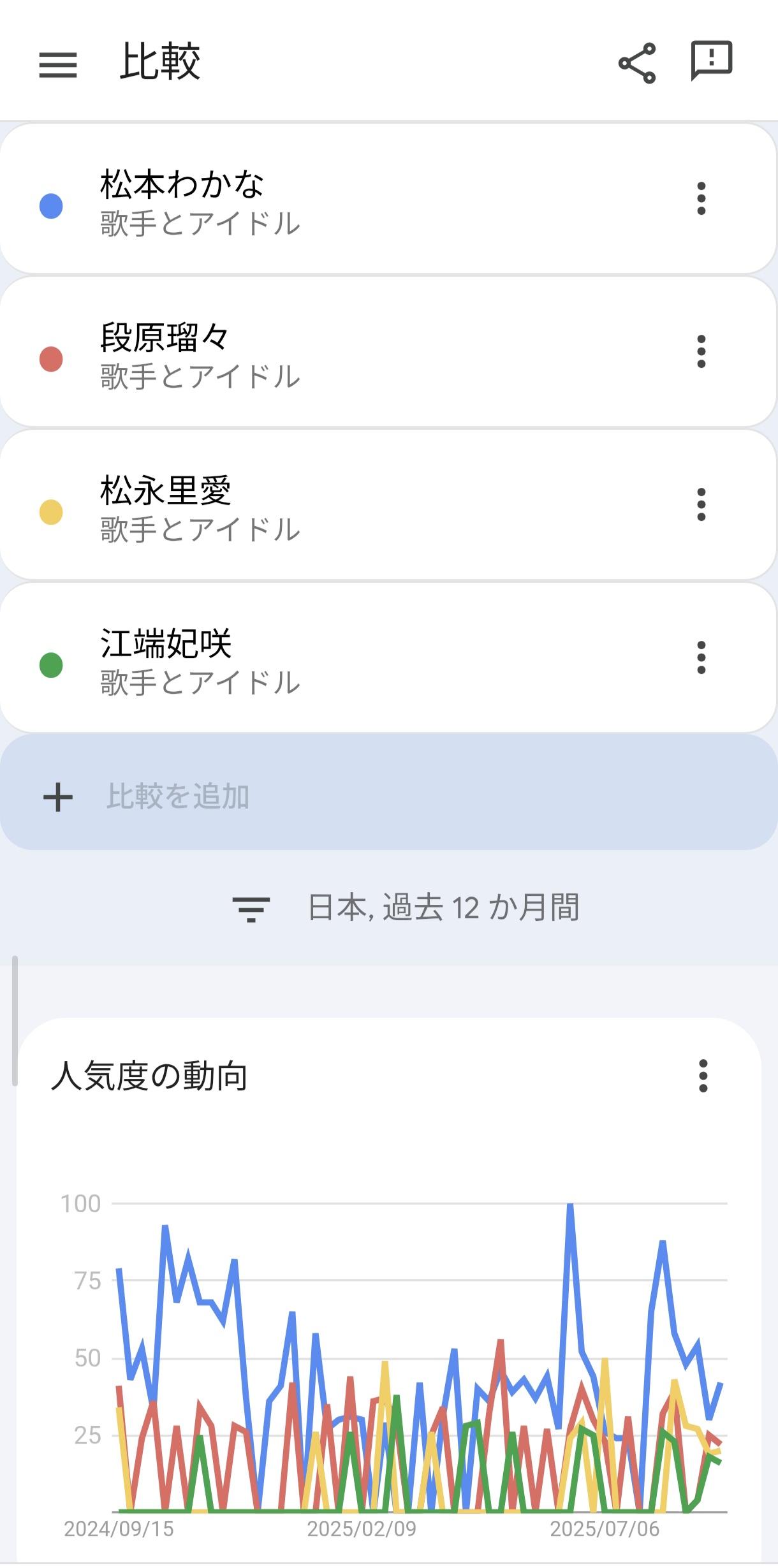This screenshot has height=1568, width=778.
Task: Open options for 江端妃咲 term
Action: [701, 657]
